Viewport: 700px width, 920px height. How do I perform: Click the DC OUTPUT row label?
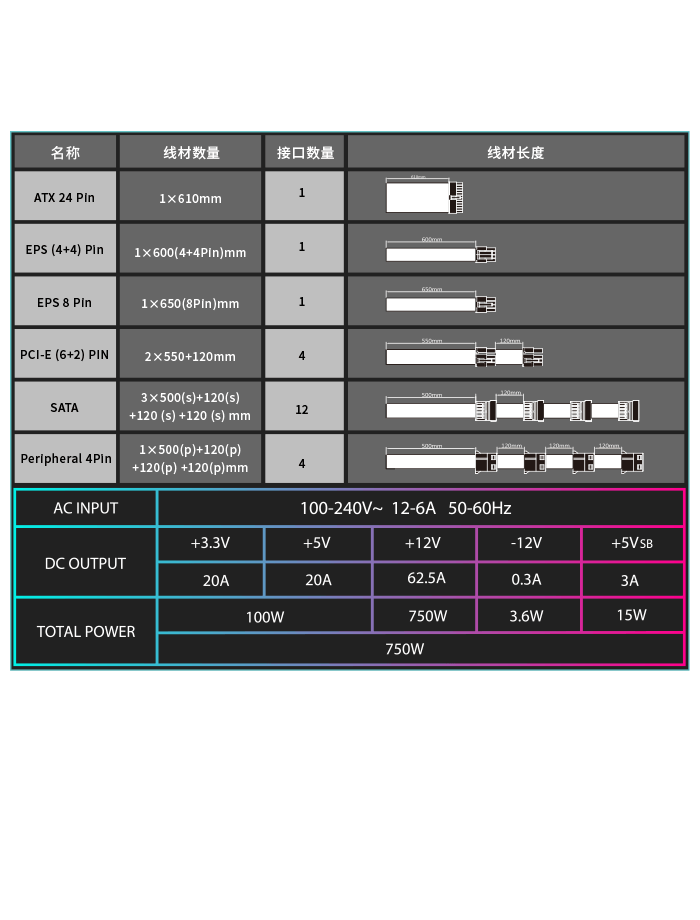pos(86,563)
